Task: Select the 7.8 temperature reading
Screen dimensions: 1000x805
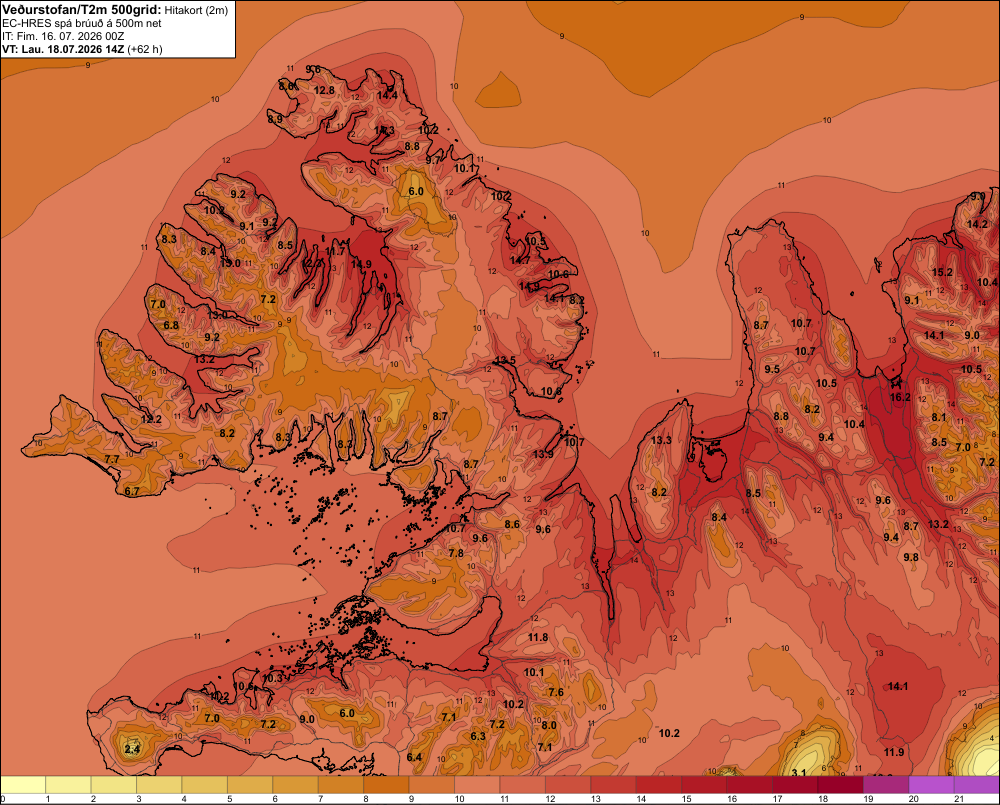Action: (456, 553)
